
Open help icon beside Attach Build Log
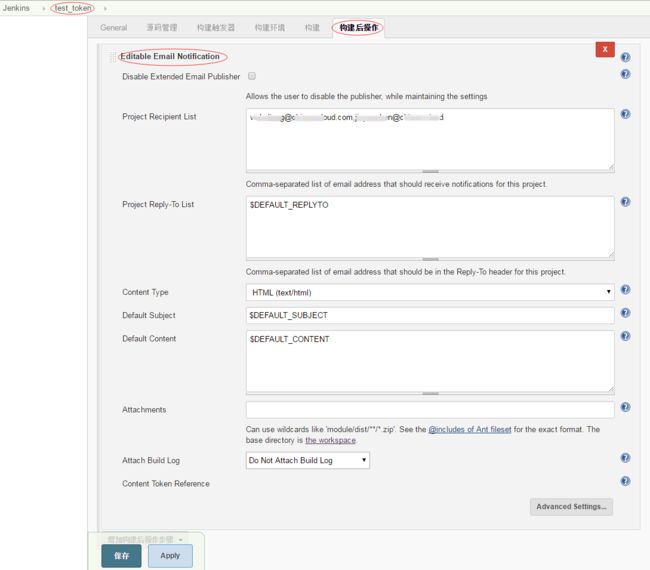(625, 458)
